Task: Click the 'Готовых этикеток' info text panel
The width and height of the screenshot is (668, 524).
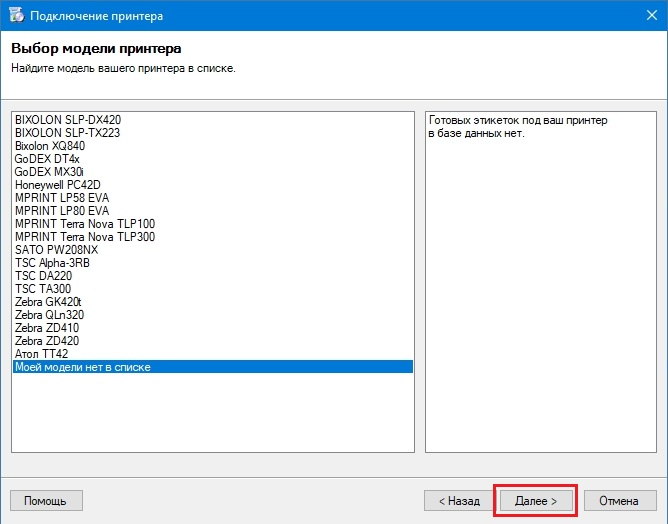Action: (x=541, y=282)
